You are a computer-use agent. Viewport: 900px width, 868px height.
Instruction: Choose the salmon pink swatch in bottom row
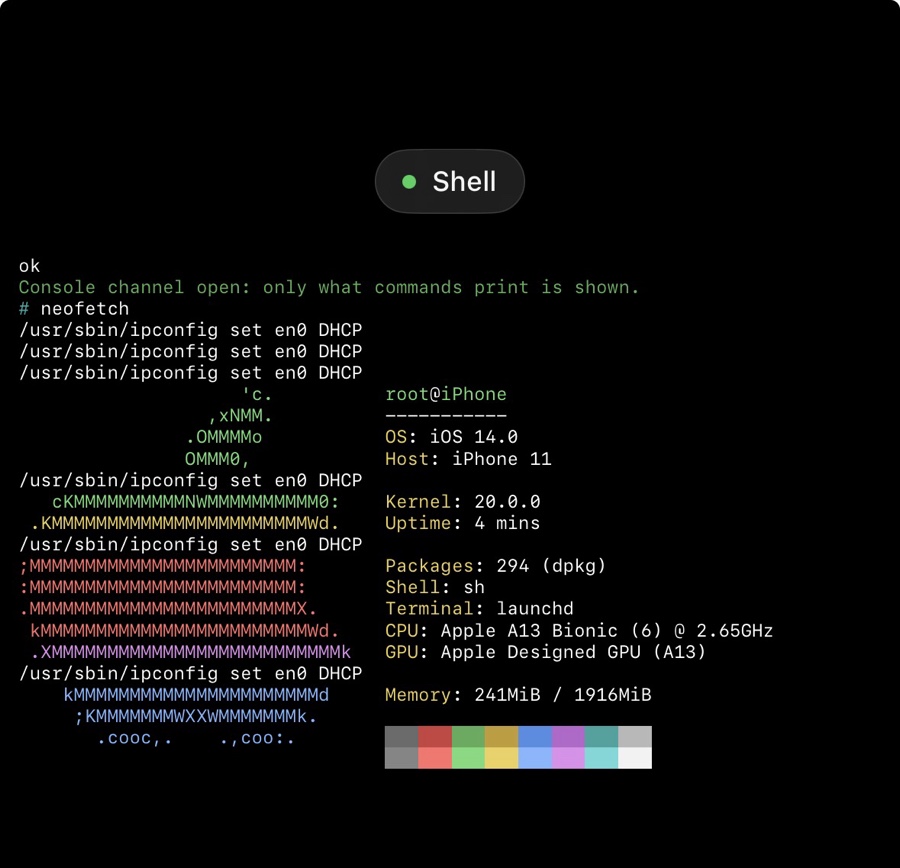435,758
